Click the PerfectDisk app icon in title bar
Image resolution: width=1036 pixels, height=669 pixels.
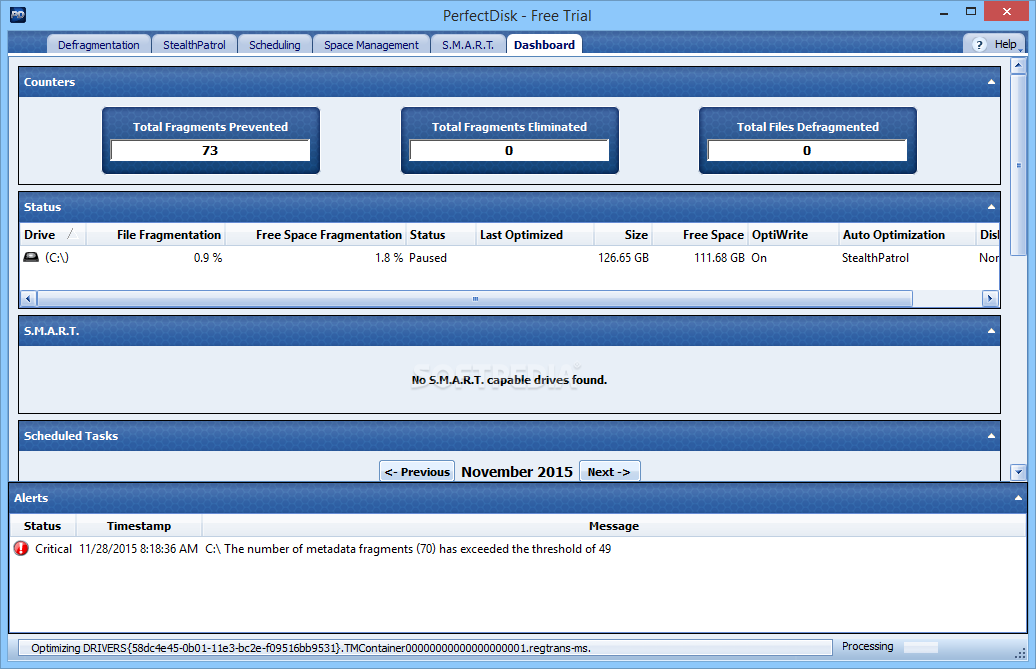coord(18,15)
